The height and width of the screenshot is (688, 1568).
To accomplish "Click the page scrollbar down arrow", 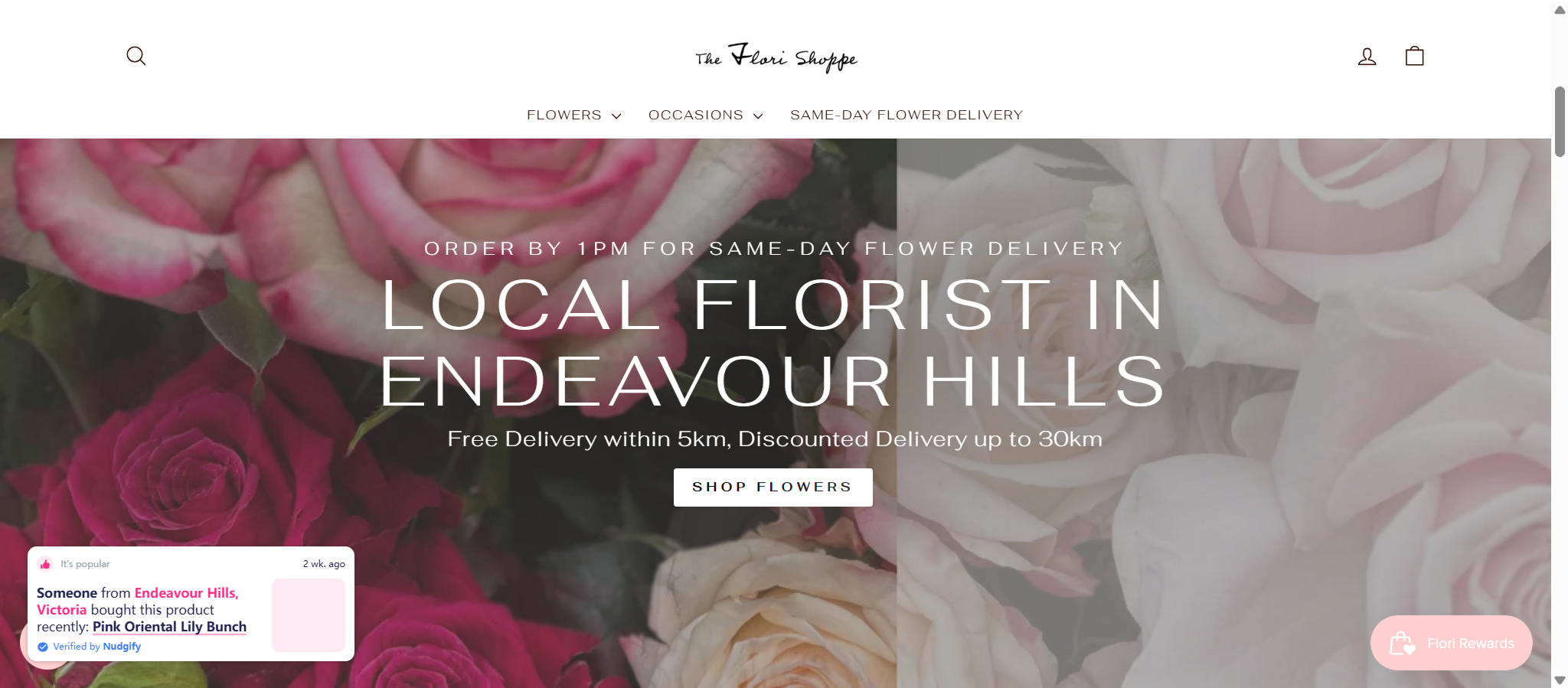I will click(x=1560, y=680).
